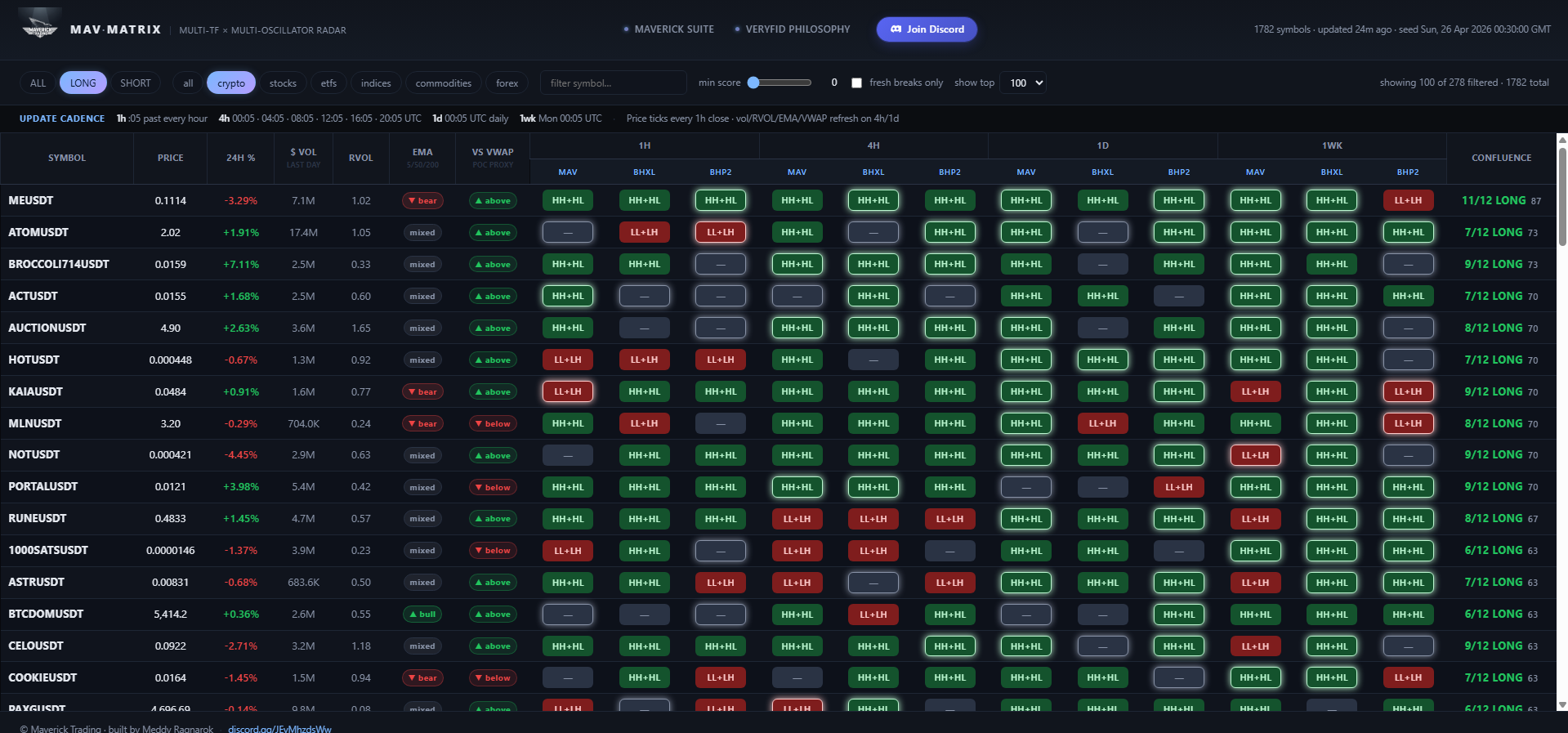Screen dimensions: 1568x733
Task: Sort by the $ VOL column header
Action: (303, 158)
